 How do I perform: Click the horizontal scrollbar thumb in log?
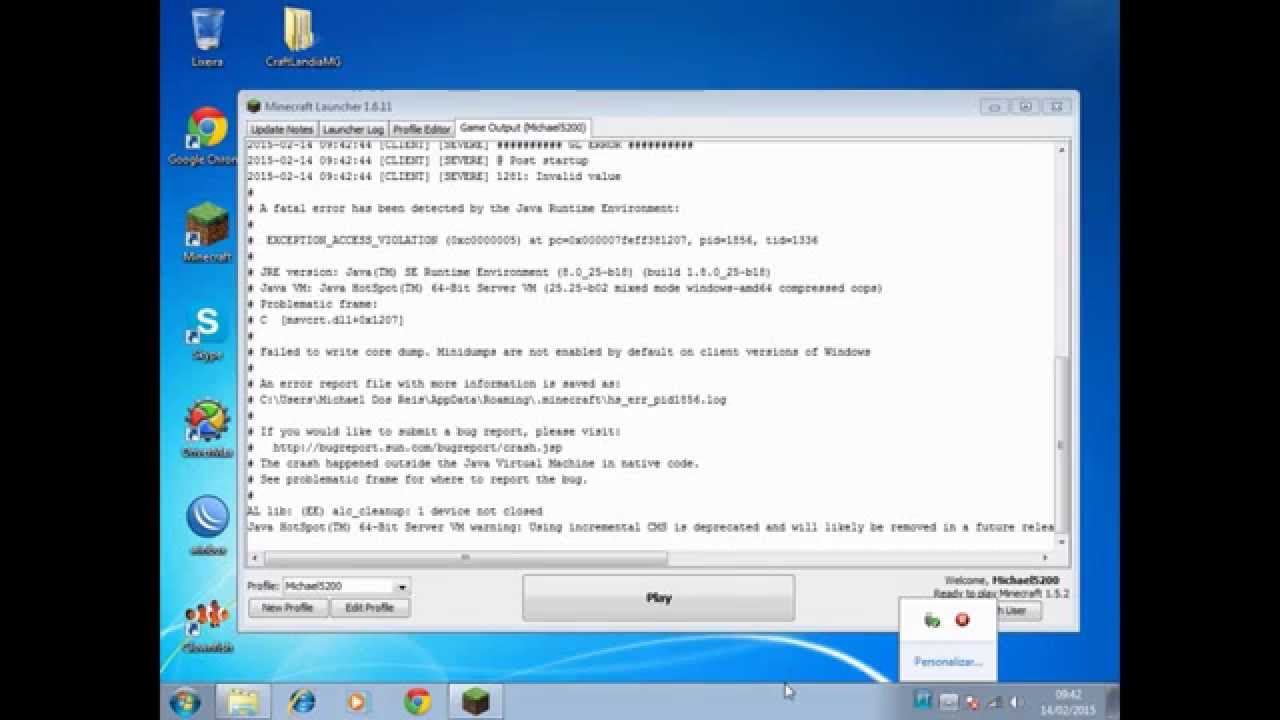coord(465,557)
